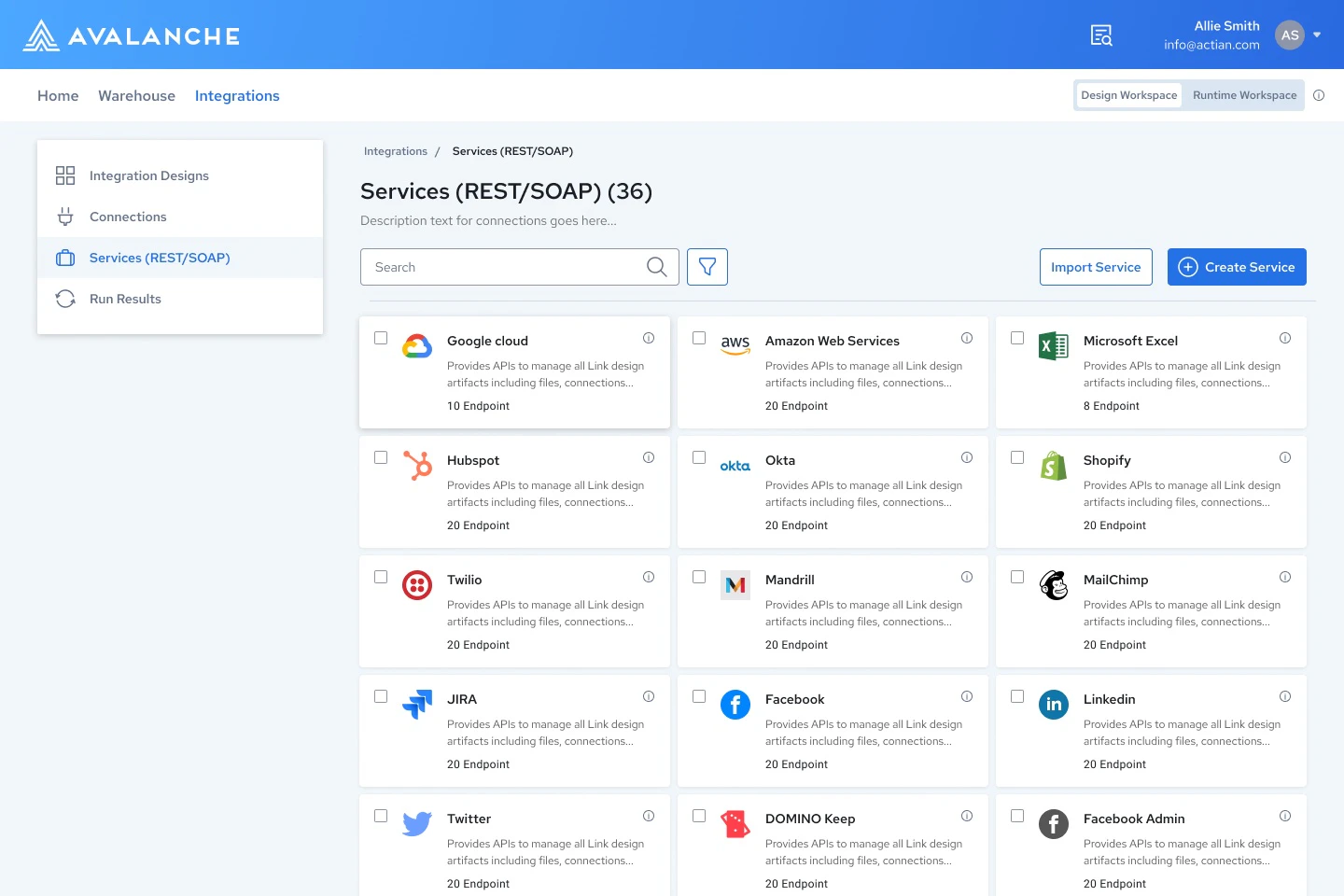
Task: Select the Services (REST/SOAP) briefcase icon
Action: 64,258
